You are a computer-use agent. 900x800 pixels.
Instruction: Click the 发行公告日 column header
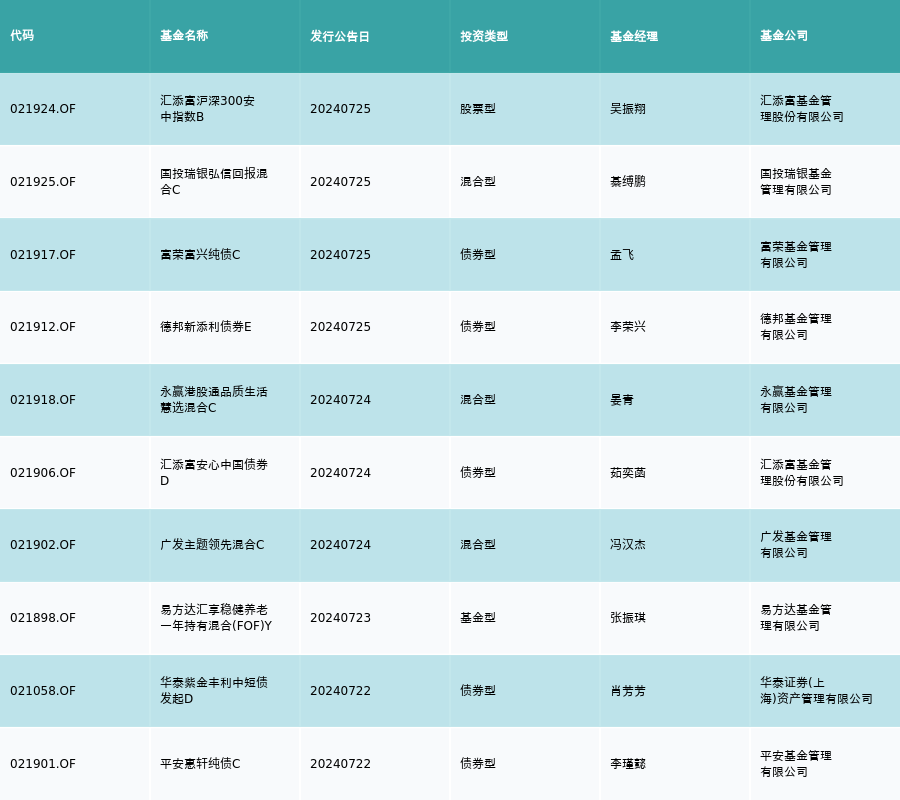coord(340,36)
